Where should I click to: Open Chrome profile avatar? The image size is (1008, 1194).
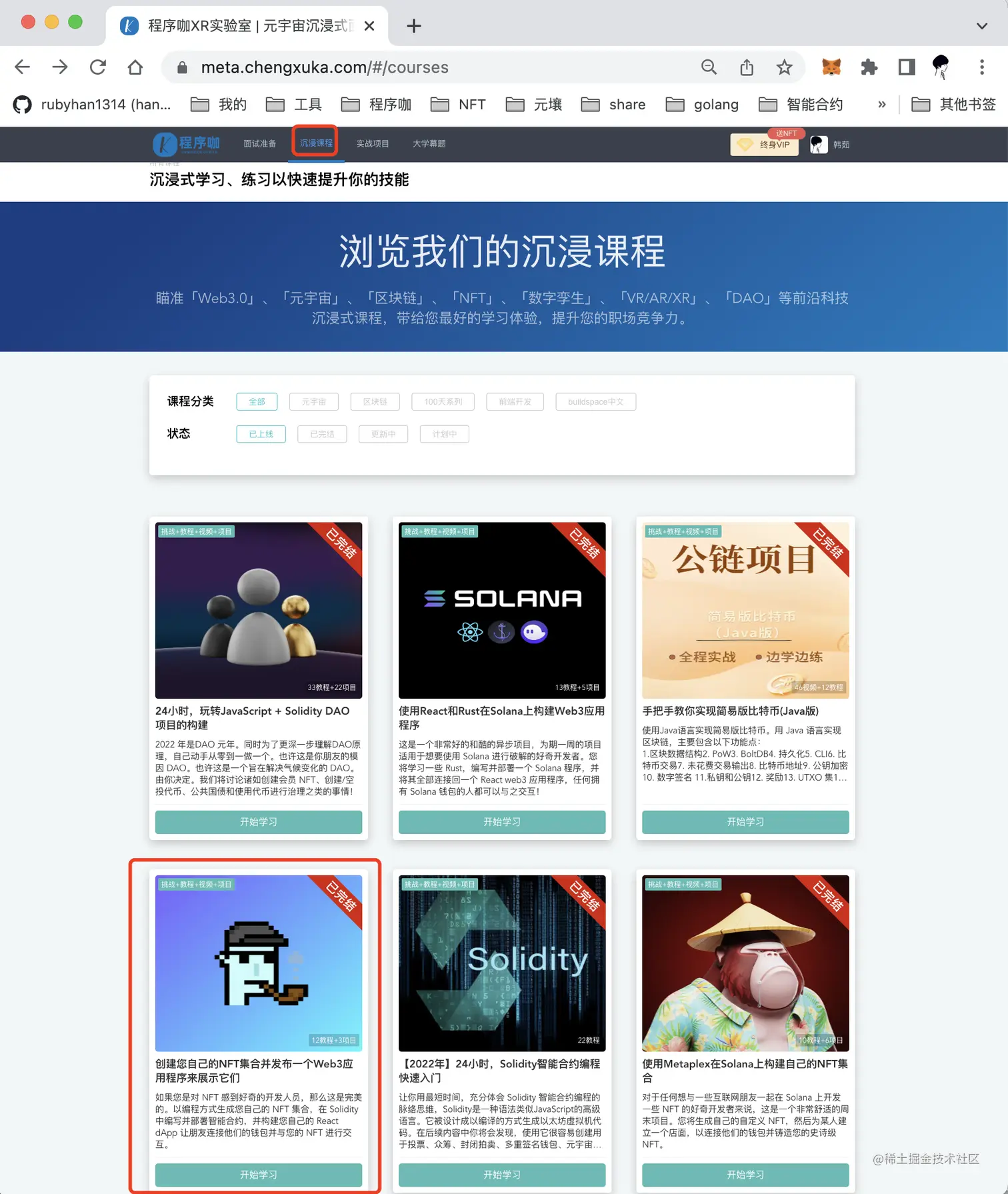tap(941, 67)
